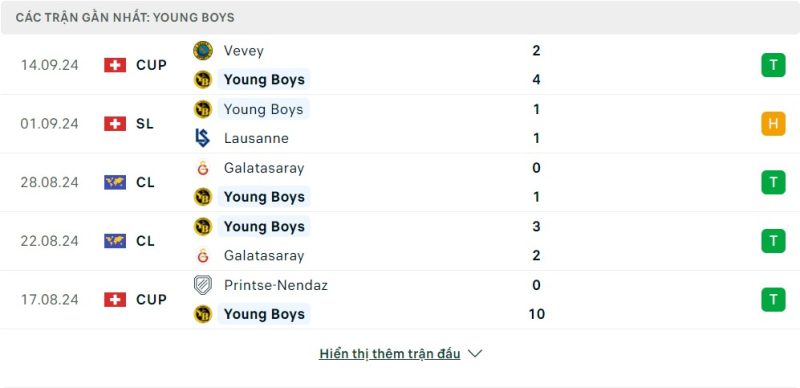Click the green T badge for Vevey match
The width and height of the screenshot is (800, 388).
point(773,65)
